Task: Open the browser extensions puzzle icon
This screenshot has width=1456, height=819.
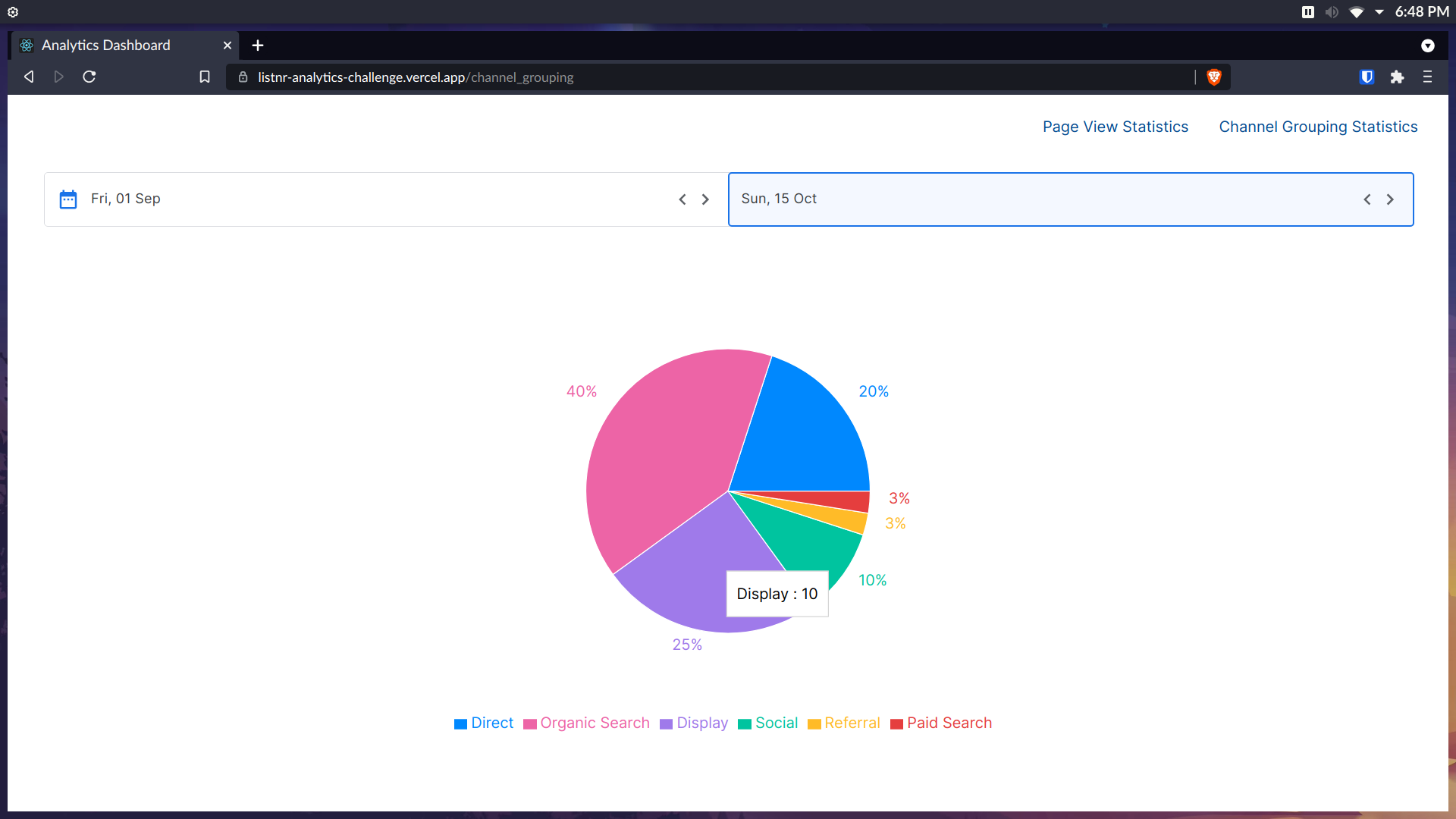Action: pos(1398,77)
